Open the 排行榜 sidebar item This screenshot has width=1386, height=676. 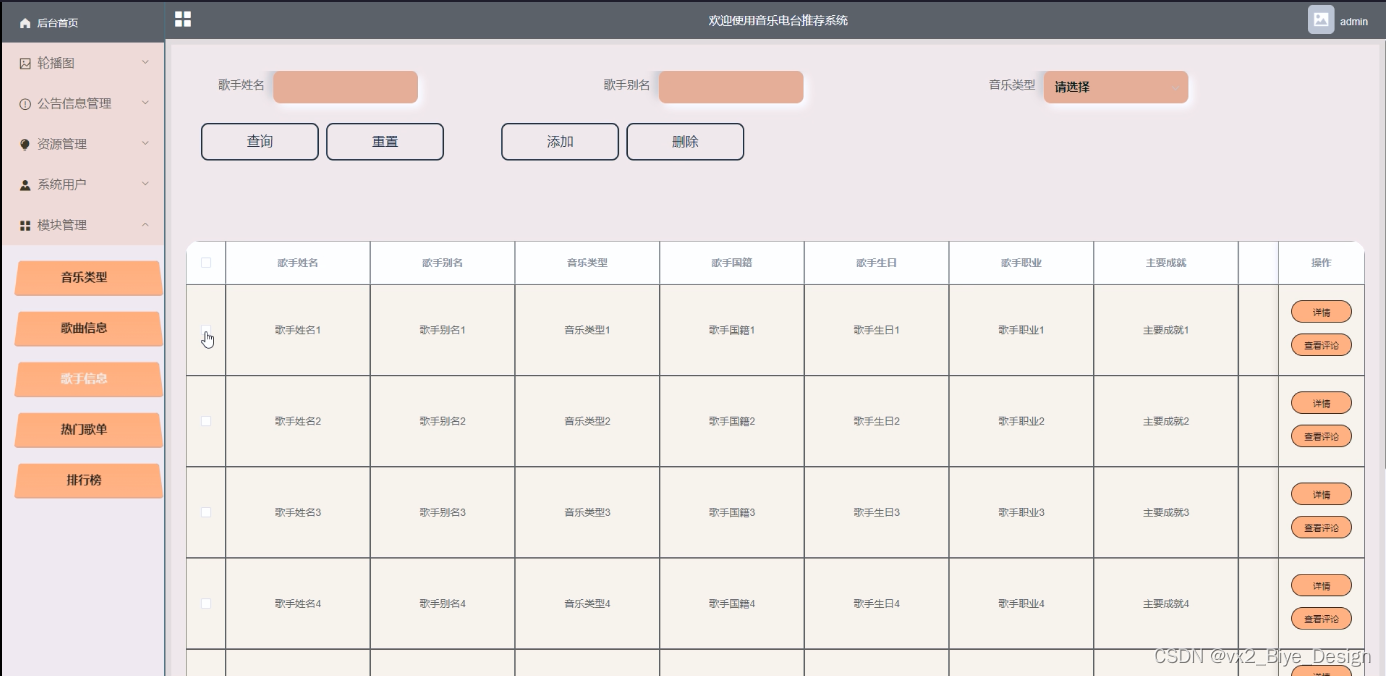88,480
